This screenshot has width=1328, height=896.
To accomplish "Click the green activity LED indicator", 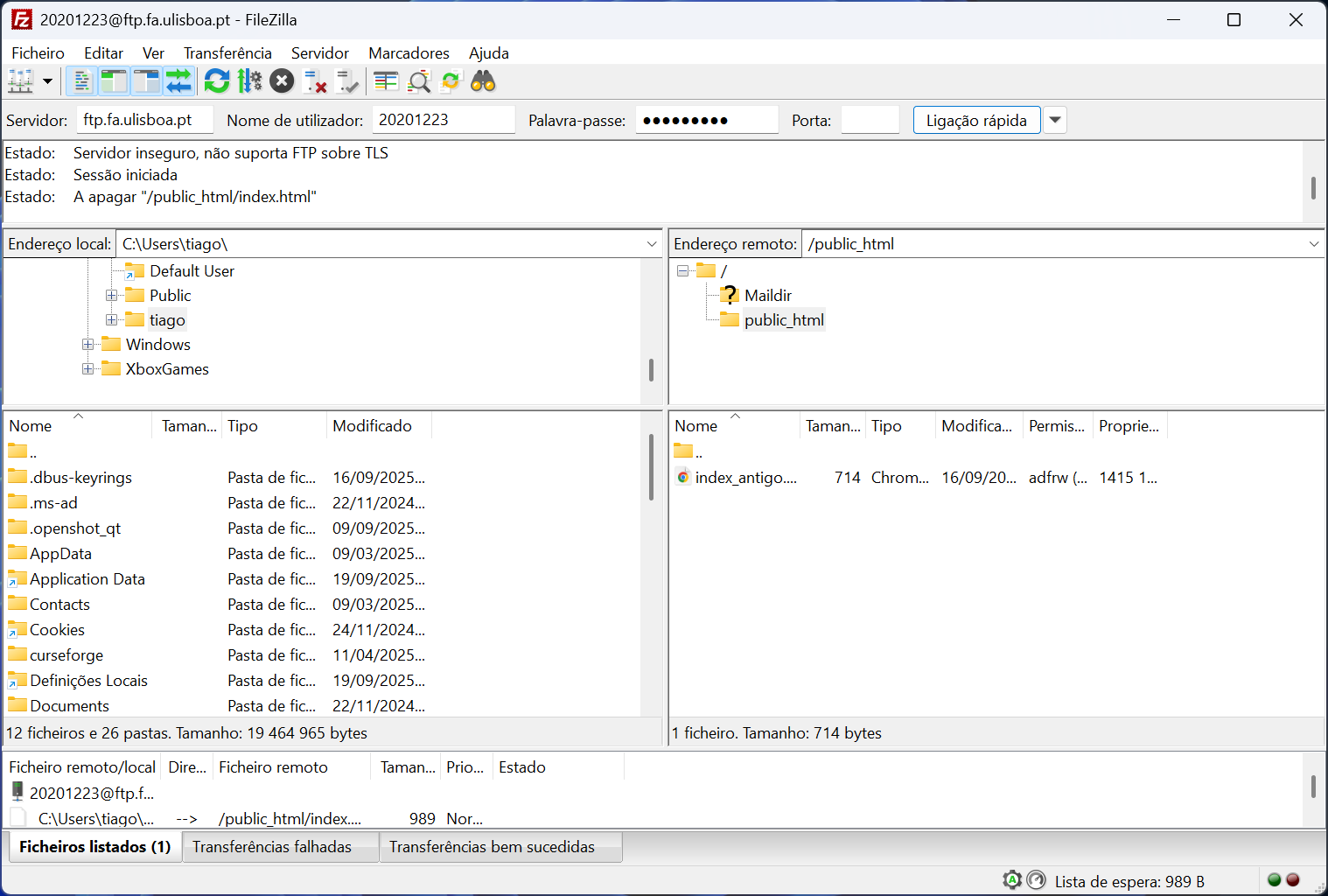I will [1274, 880].
